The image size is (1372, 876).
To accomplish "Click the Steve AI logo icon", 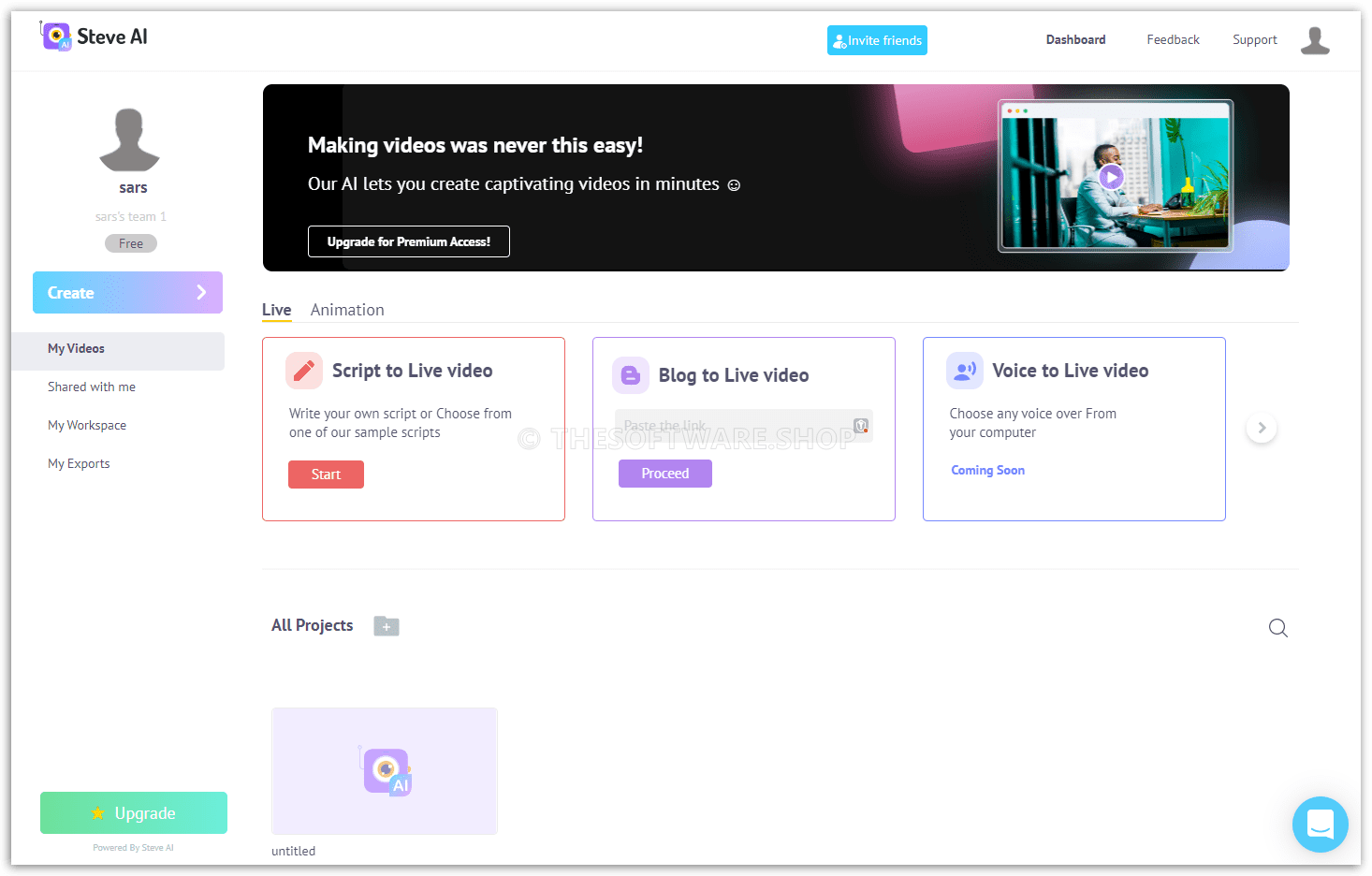I will click(56, 36).
